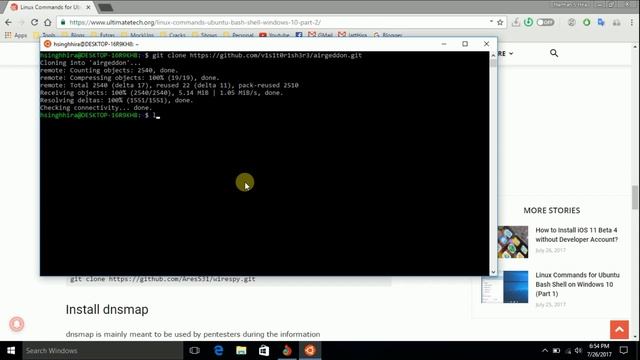640x360 pixels.
Task: Click the volume speaker tray icon
Action: (x=578, y=351)
